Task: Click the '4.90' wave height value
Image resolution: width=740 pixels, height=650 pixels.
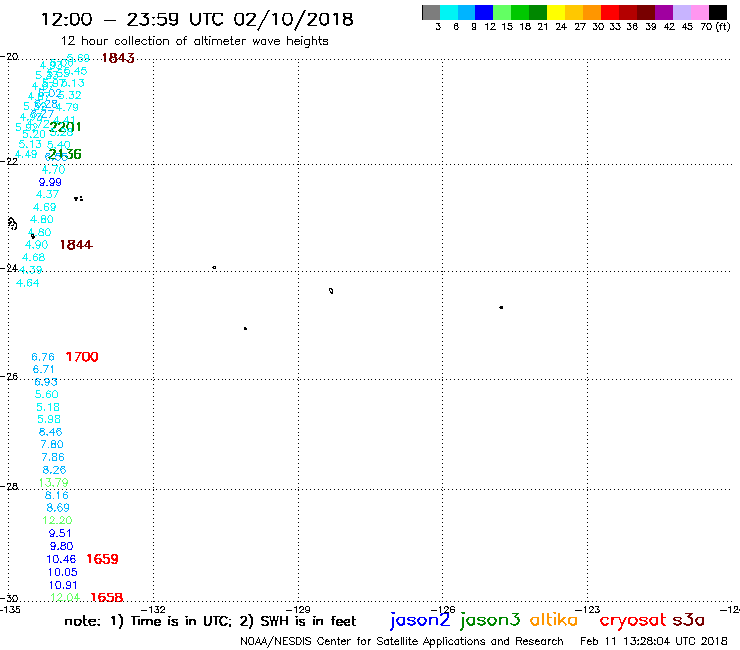Action: click(x=37, y=245)
